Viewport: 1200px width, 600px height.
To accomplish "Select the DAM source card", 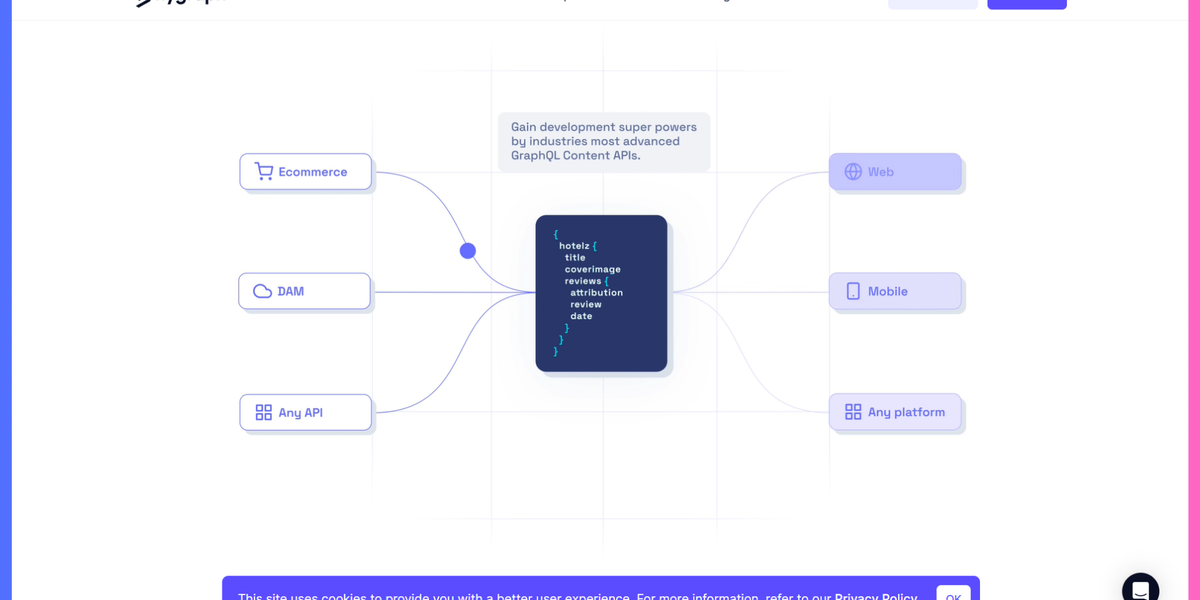I will 304,291.
